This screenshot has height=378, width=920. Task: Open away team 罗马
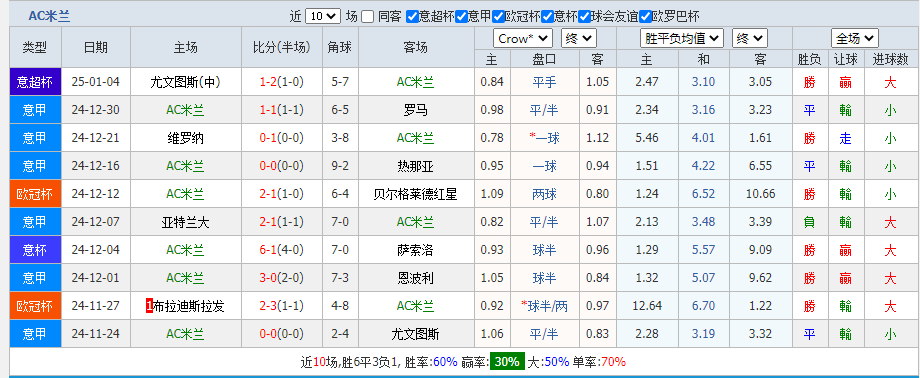pos(415,110)
